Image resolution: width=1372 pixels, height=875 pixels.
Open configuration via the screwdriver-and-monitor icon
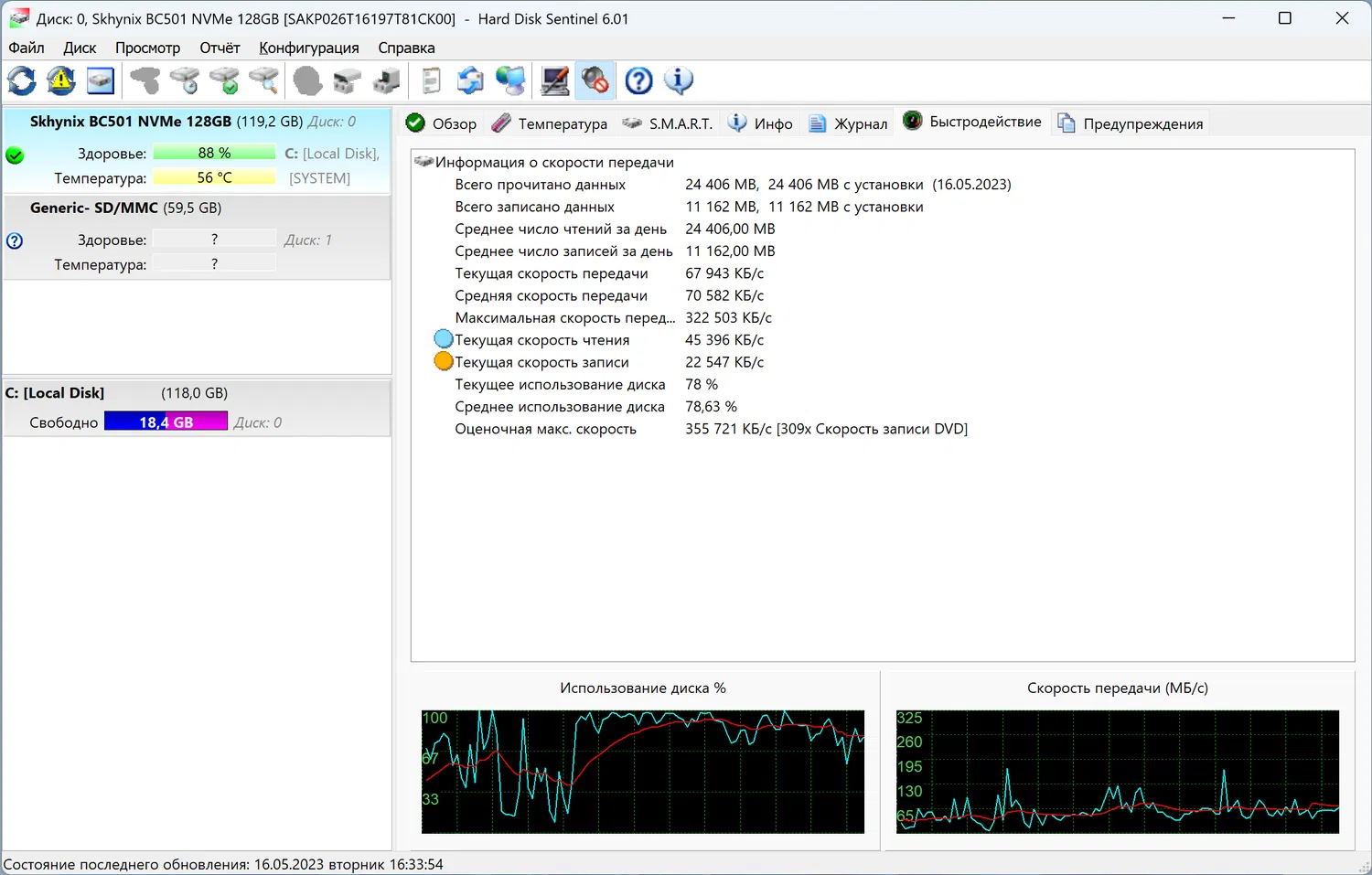555,81
